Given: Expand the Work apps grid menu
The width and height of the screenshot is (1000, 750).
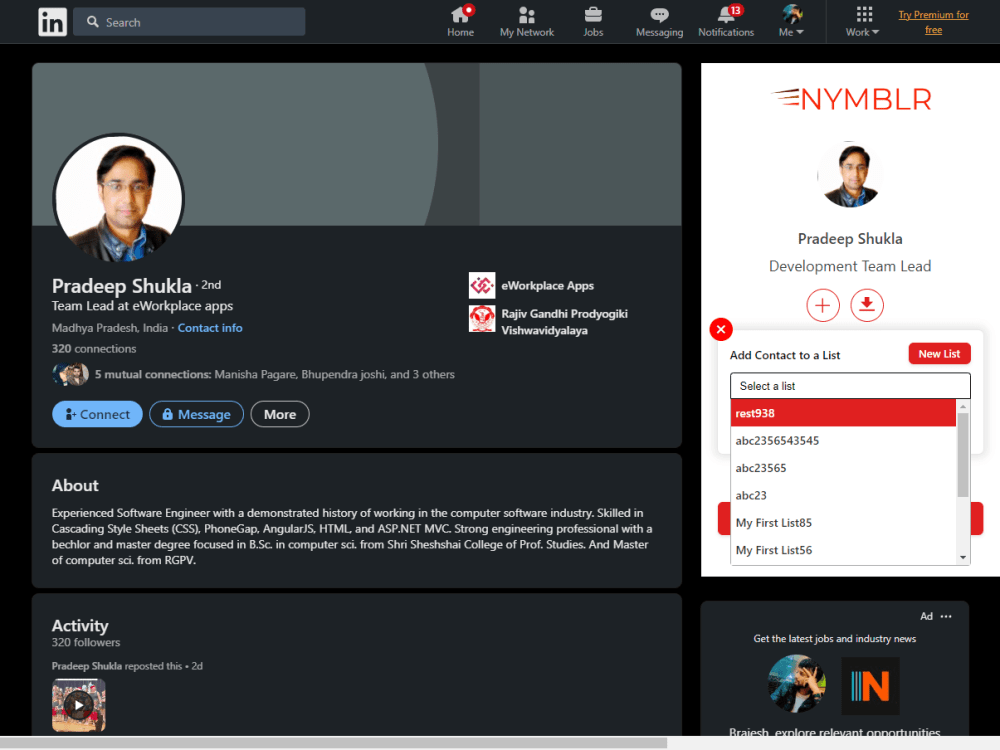Looking at the screenshot, I should 862,22.
